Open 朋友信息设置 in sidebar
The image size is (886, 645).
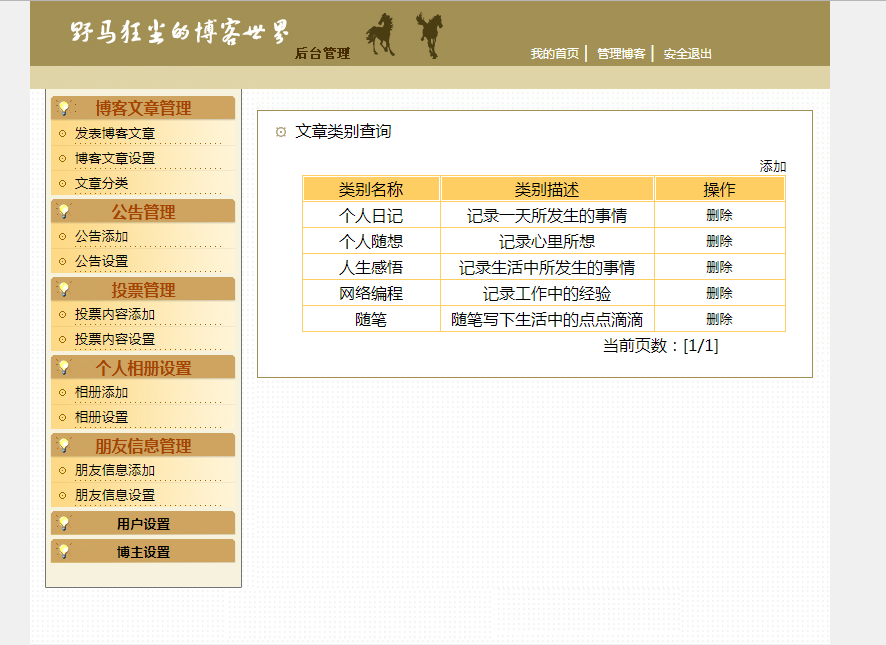coord(115,495)
